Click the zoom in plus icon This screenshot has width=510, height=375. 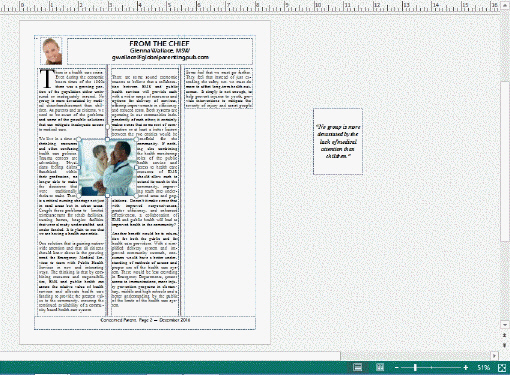465,368
